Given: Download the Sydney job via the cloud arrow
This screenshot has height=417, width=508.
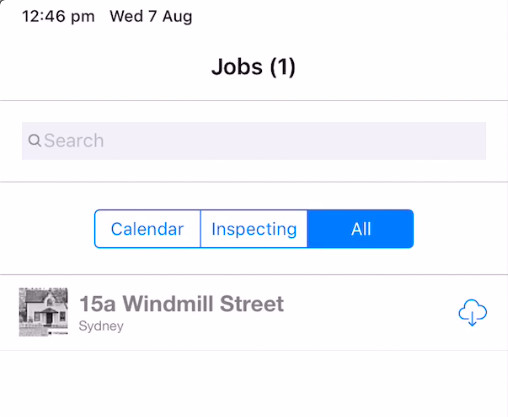Looking at the screenshot, I should (x=472, y=312).
